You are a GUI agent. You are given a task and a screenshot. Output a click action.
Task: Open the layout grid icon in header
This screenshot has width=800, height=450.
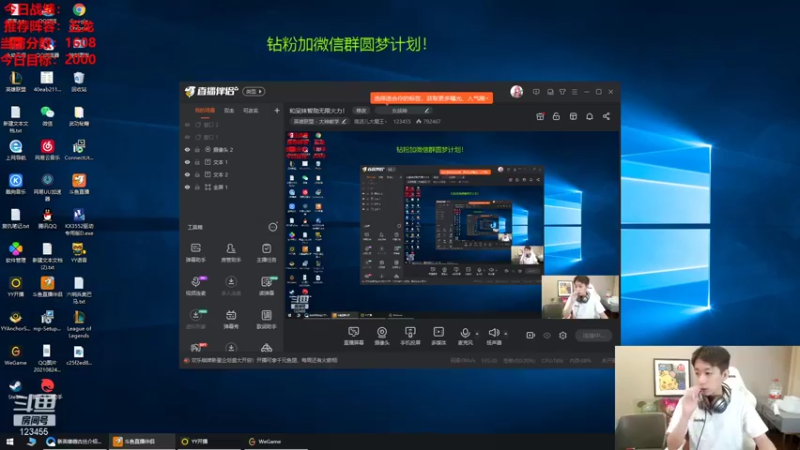click(x=573, y=116)
